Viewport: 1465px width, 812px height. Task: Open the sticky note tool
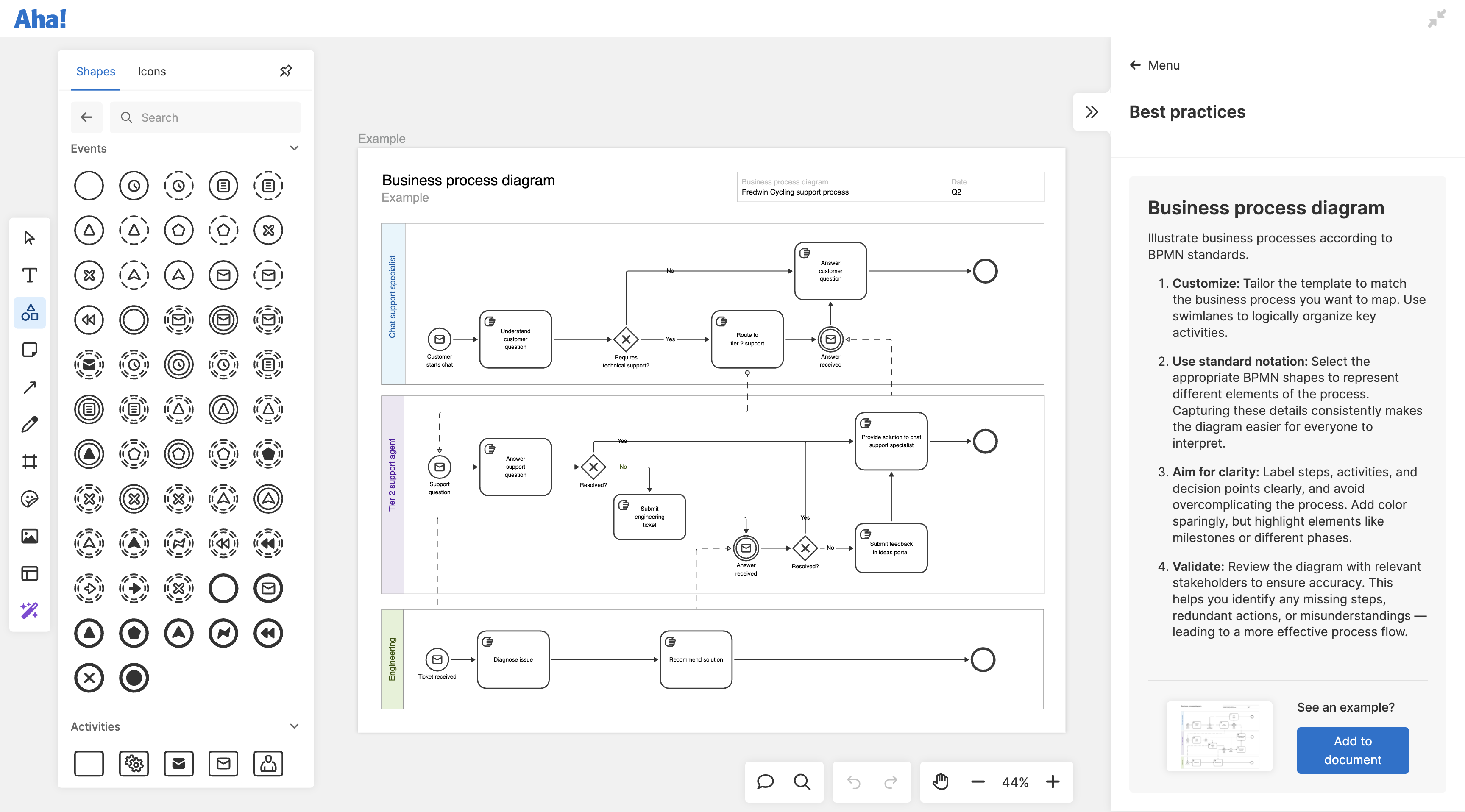point(29,350)
